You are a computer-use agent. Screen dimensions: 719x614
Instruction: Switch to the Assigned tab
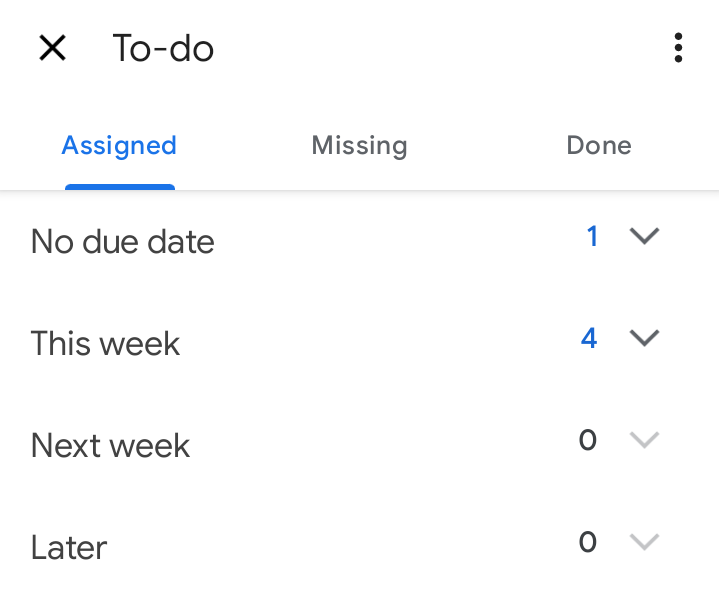click(x=119, y=146)
